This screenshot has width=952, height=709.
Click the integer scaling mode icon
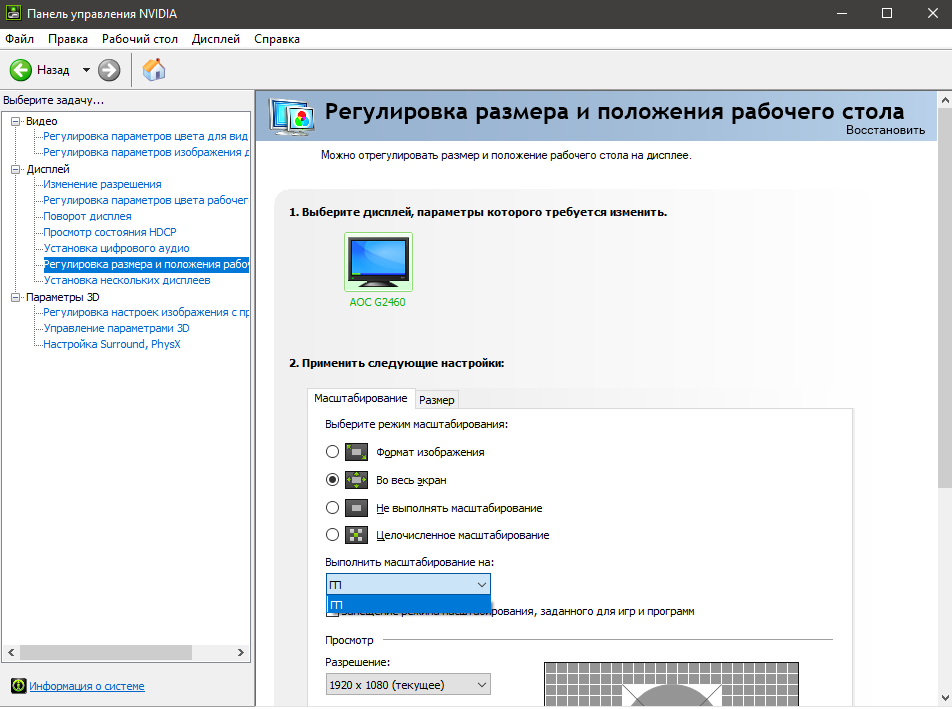pos(356,535)
